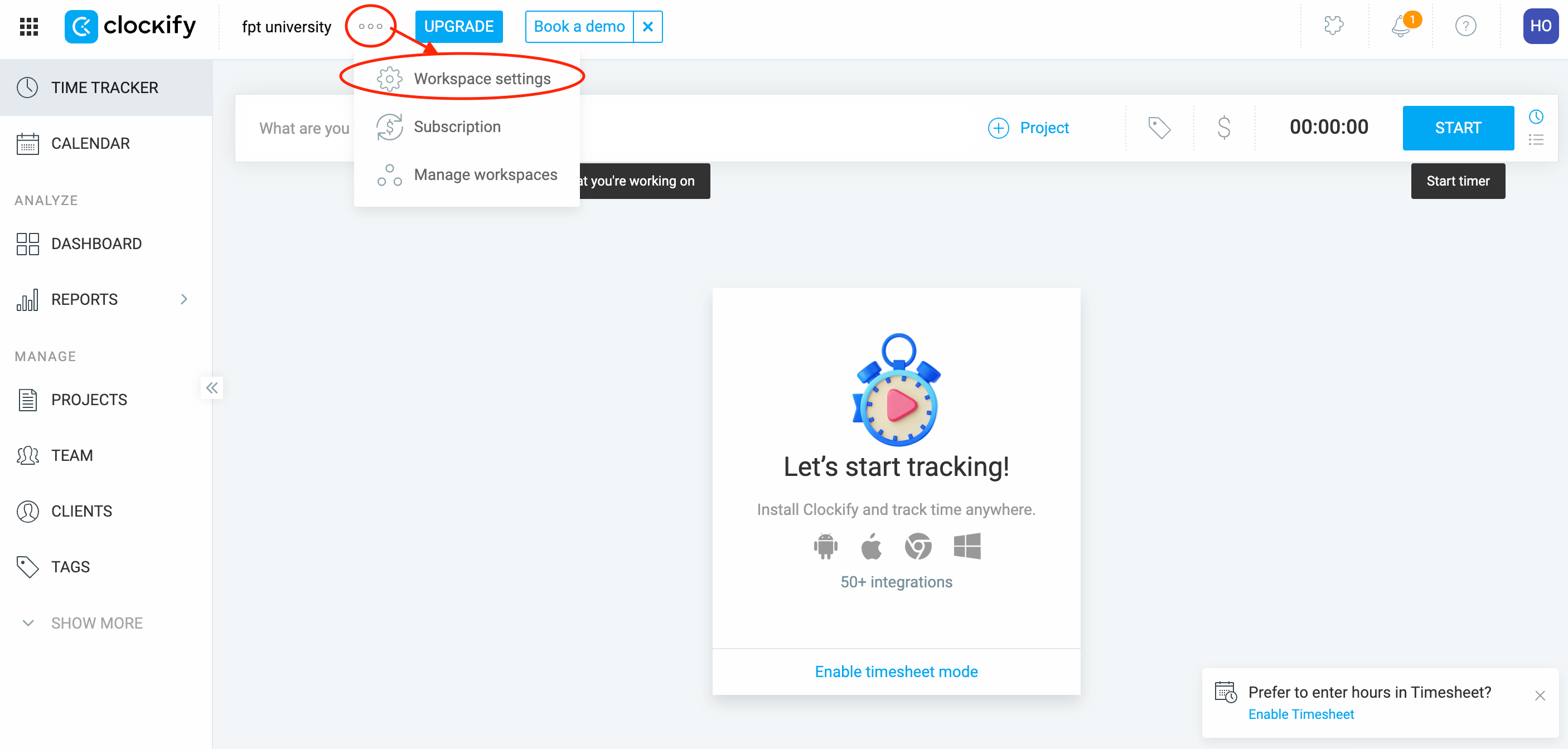The width and height of the screenshot is (1568, 749).
Task: Click the 00:00:00 timer display
Action: [1329, 127]
